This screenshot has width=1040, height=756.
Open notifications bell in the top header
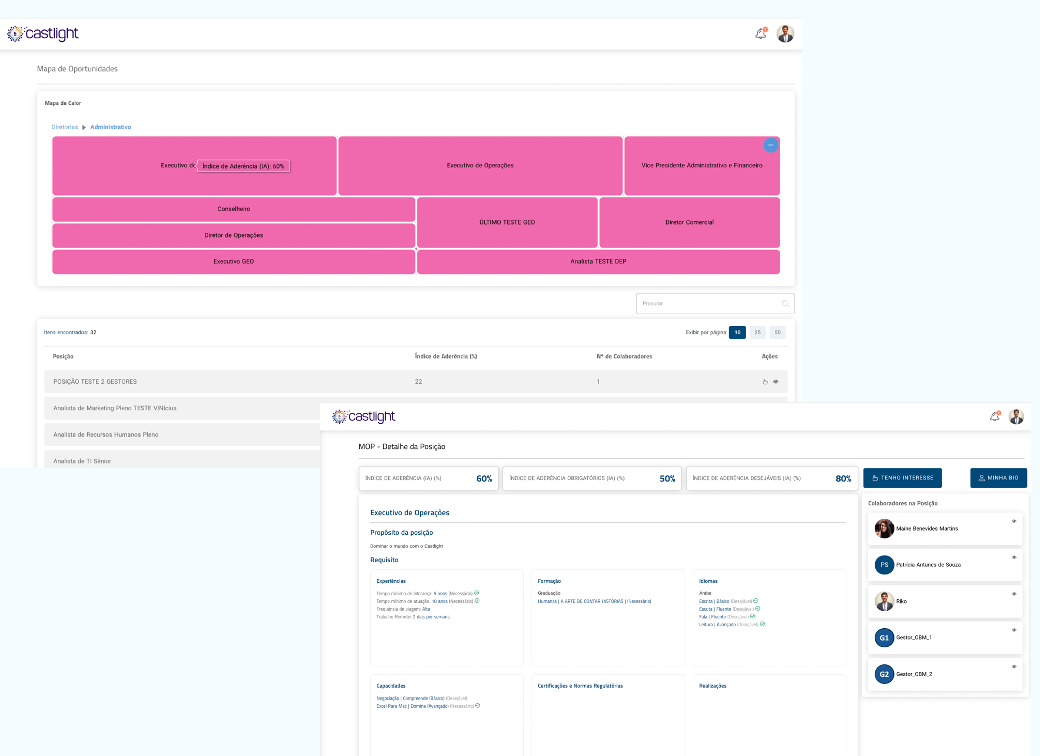coord(761,34)
